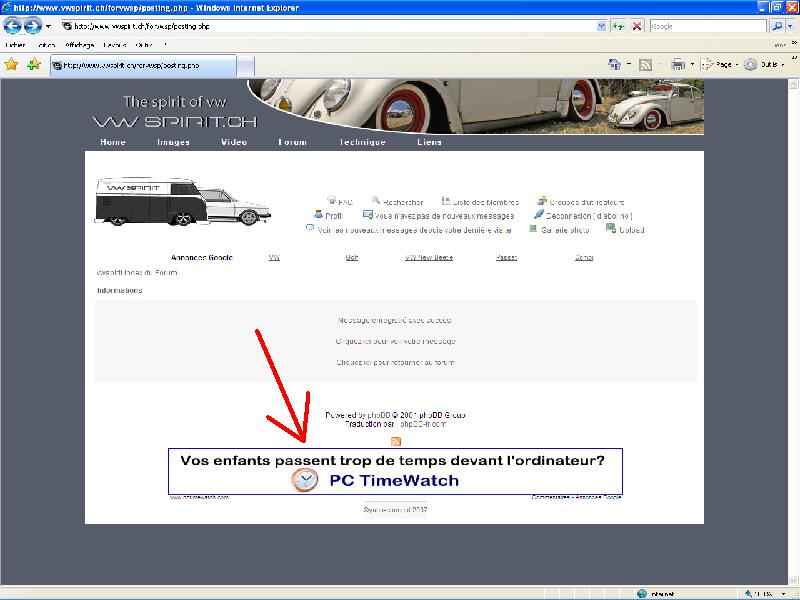The image size is (800, 600).
Task: Open the Liste des Membres link
Action: (486, 202)
